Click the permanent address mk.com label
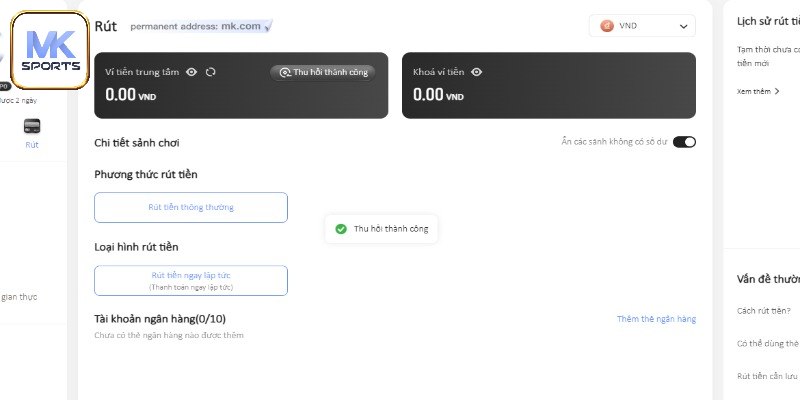Image resolution: width=800 pixels, height=400 pixels. point(201,26)
